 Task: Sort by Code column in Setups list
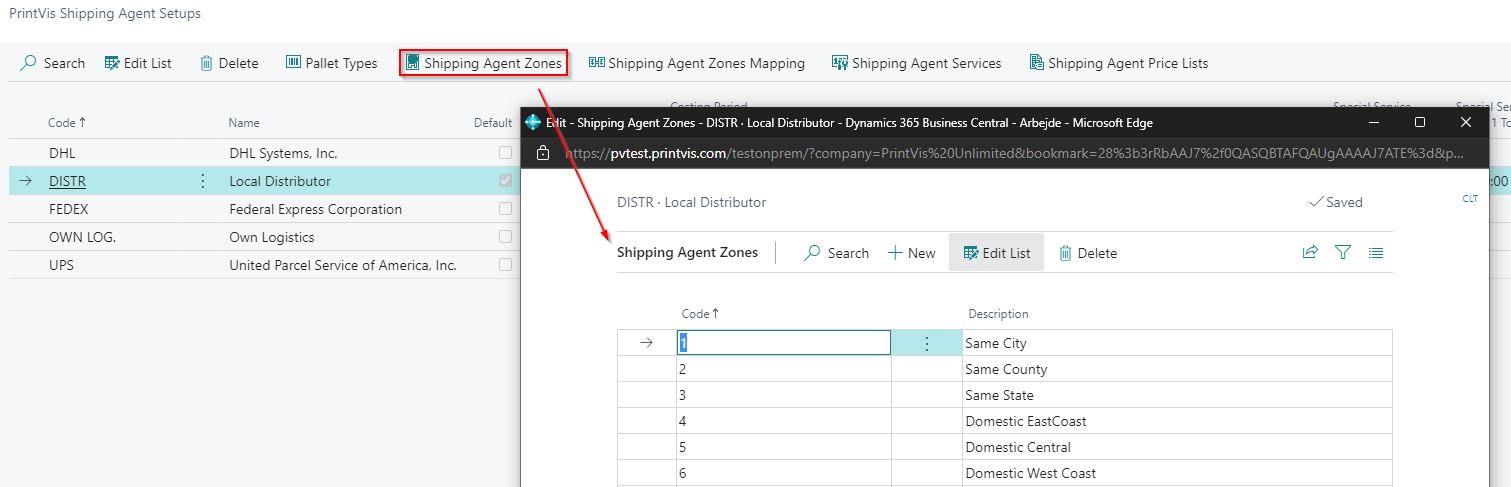tap(67, 123)
